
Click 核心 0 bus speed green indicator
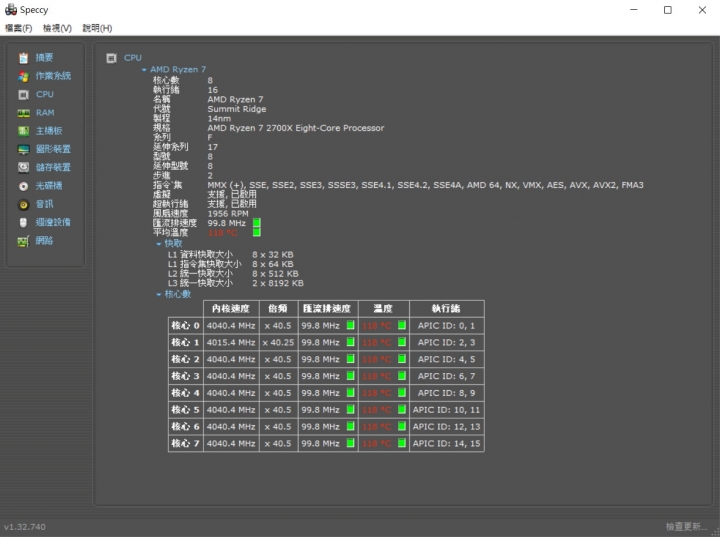point(350,325)
